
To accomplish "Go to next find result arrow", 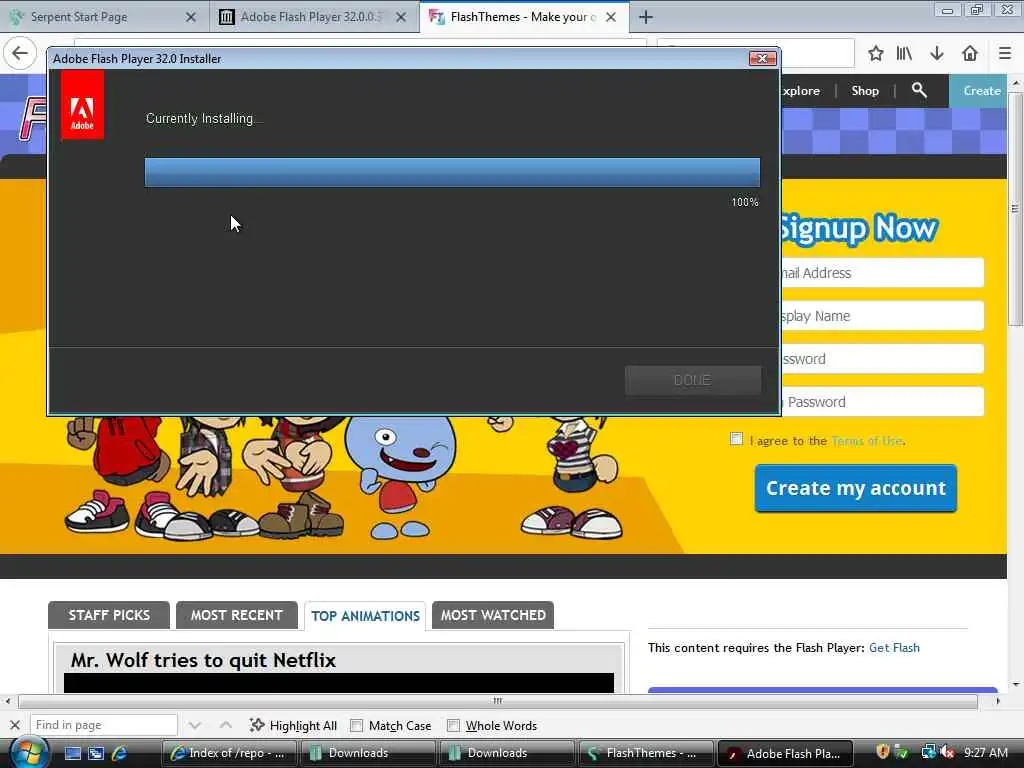I will point(194,725).
